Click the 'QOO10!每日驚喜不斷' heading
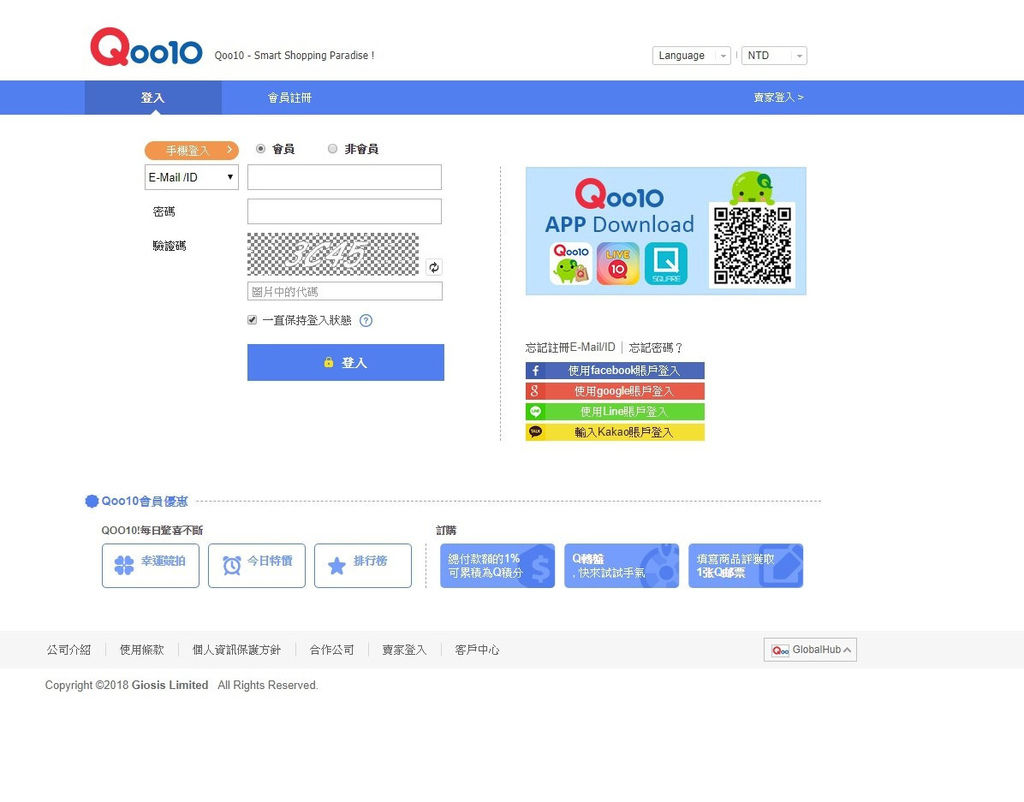This screenshot has height=802, width=1024. tap(152, 530)
